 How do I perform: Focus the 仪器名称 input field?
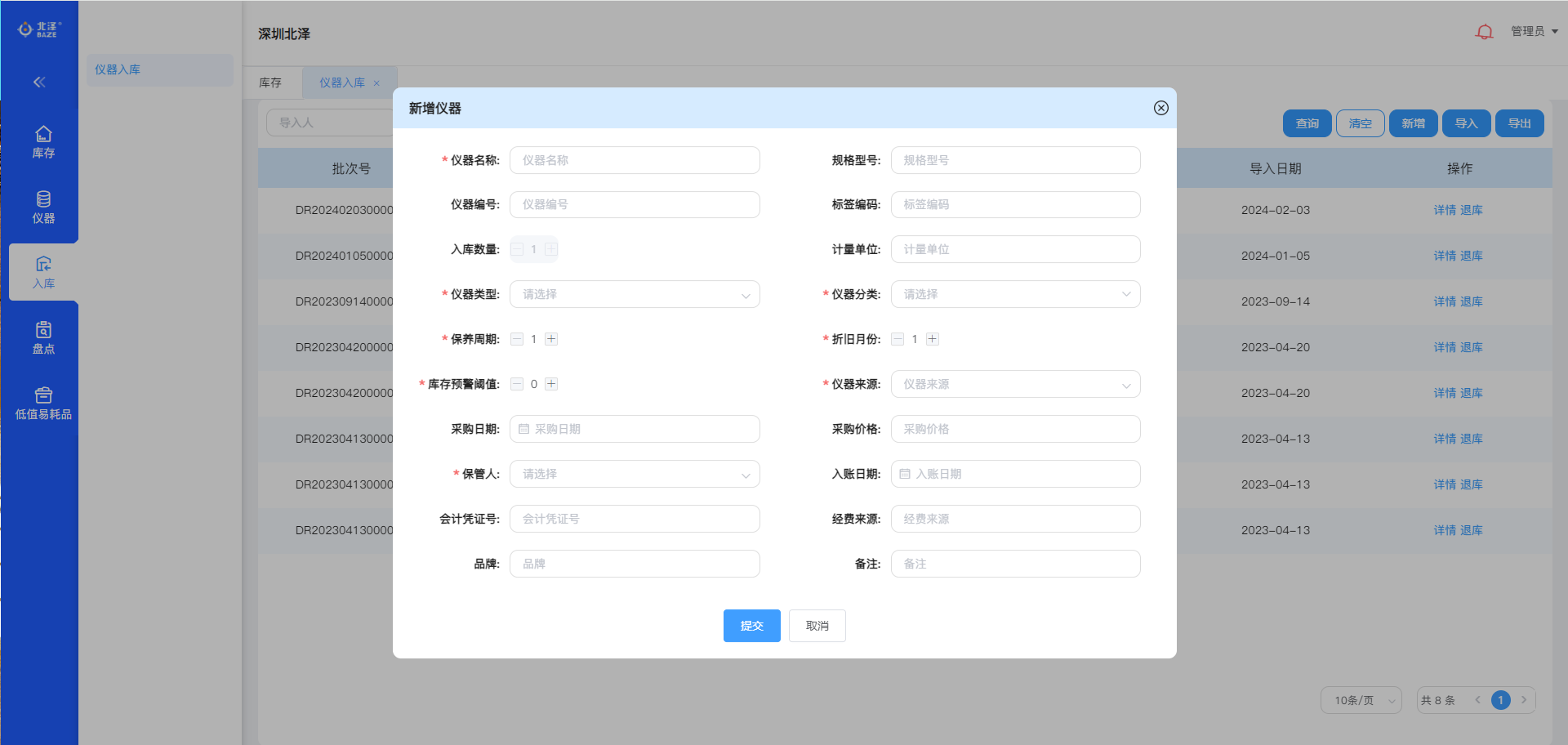coord(634,160)
